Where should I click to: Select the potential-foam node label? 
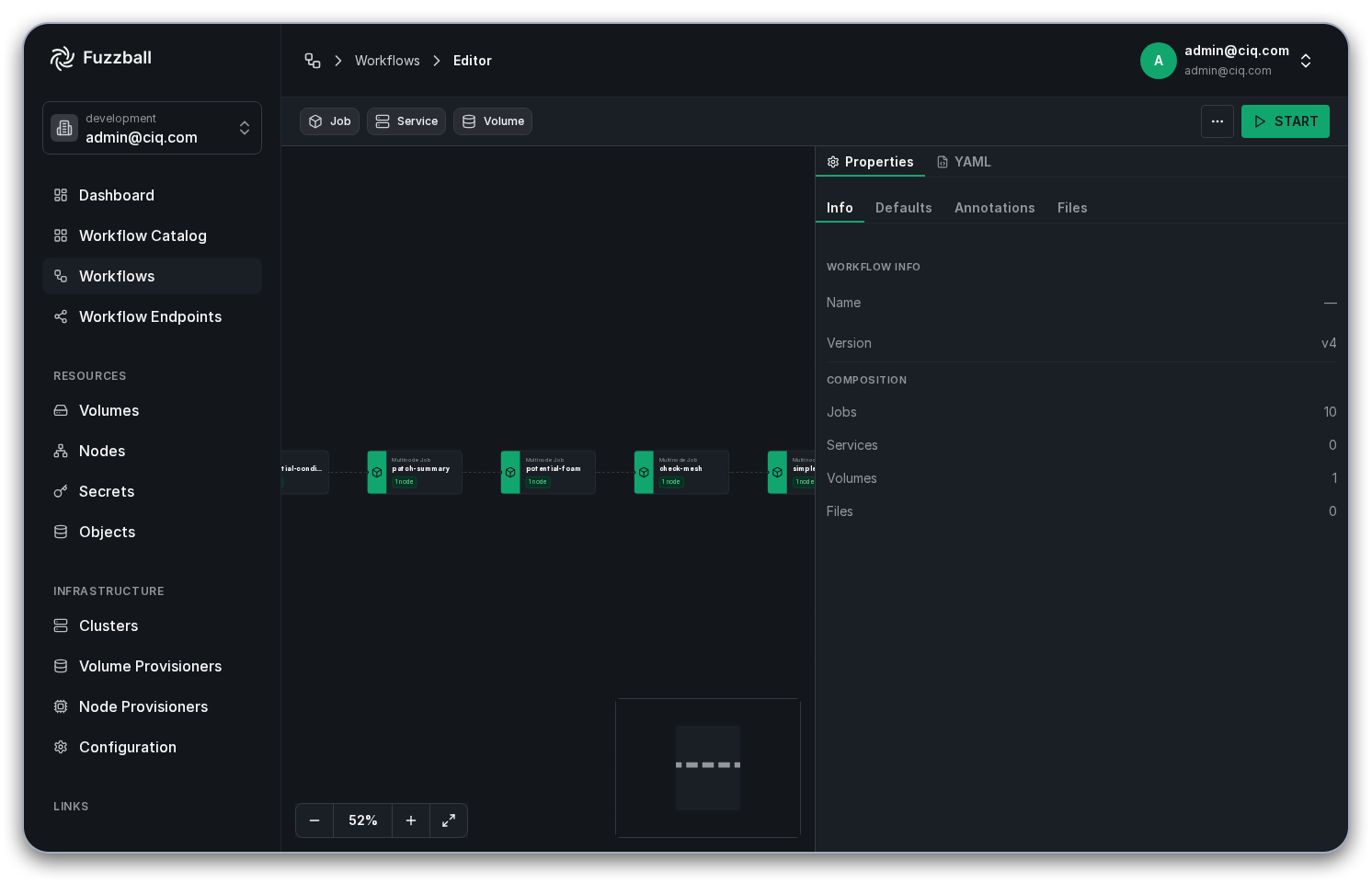[x=554, y=469]
